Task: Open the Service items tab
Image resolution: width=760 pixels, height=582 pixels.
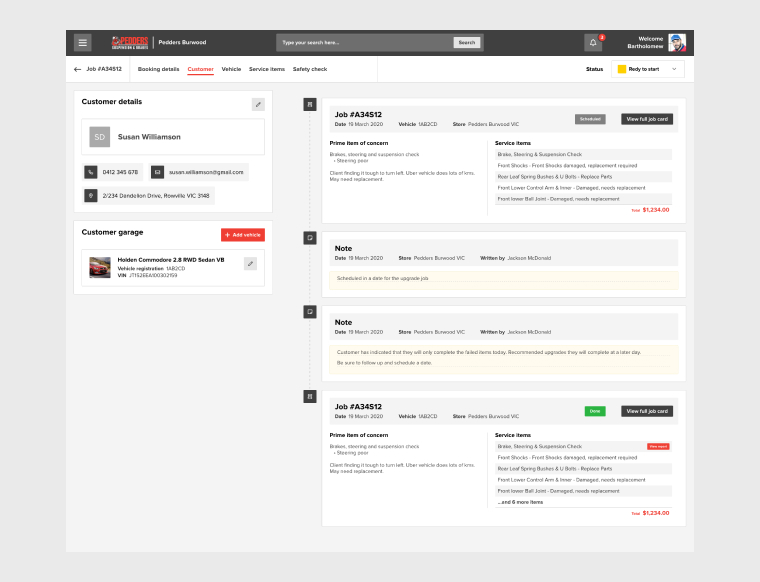Action: 266,69
